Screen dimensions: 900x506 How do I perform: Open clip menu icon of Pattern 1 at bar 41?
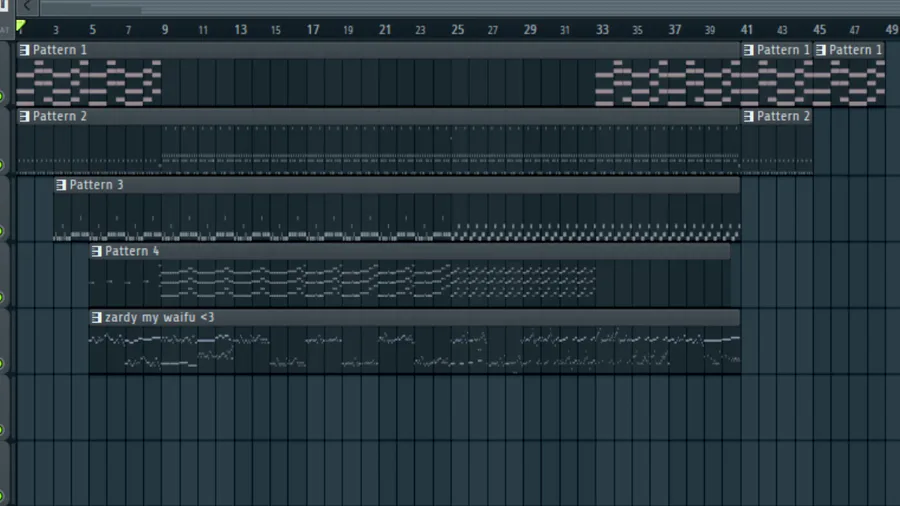pos(748,50)
